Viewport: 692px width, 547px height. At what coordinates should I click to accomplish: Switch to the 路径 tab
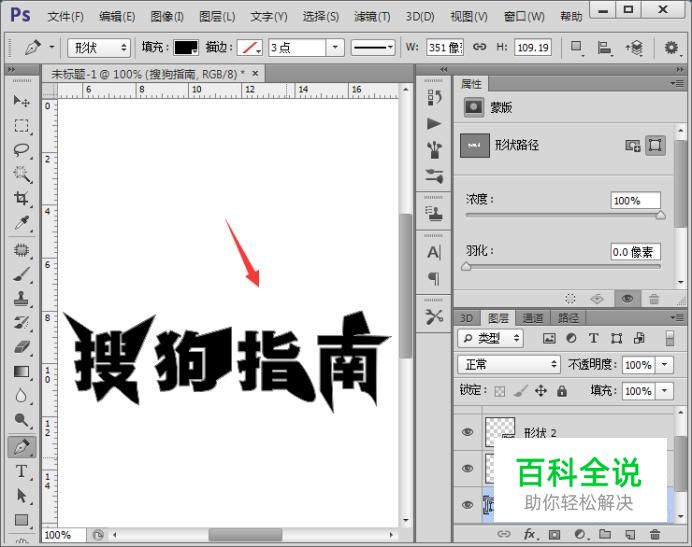(568, 318)
